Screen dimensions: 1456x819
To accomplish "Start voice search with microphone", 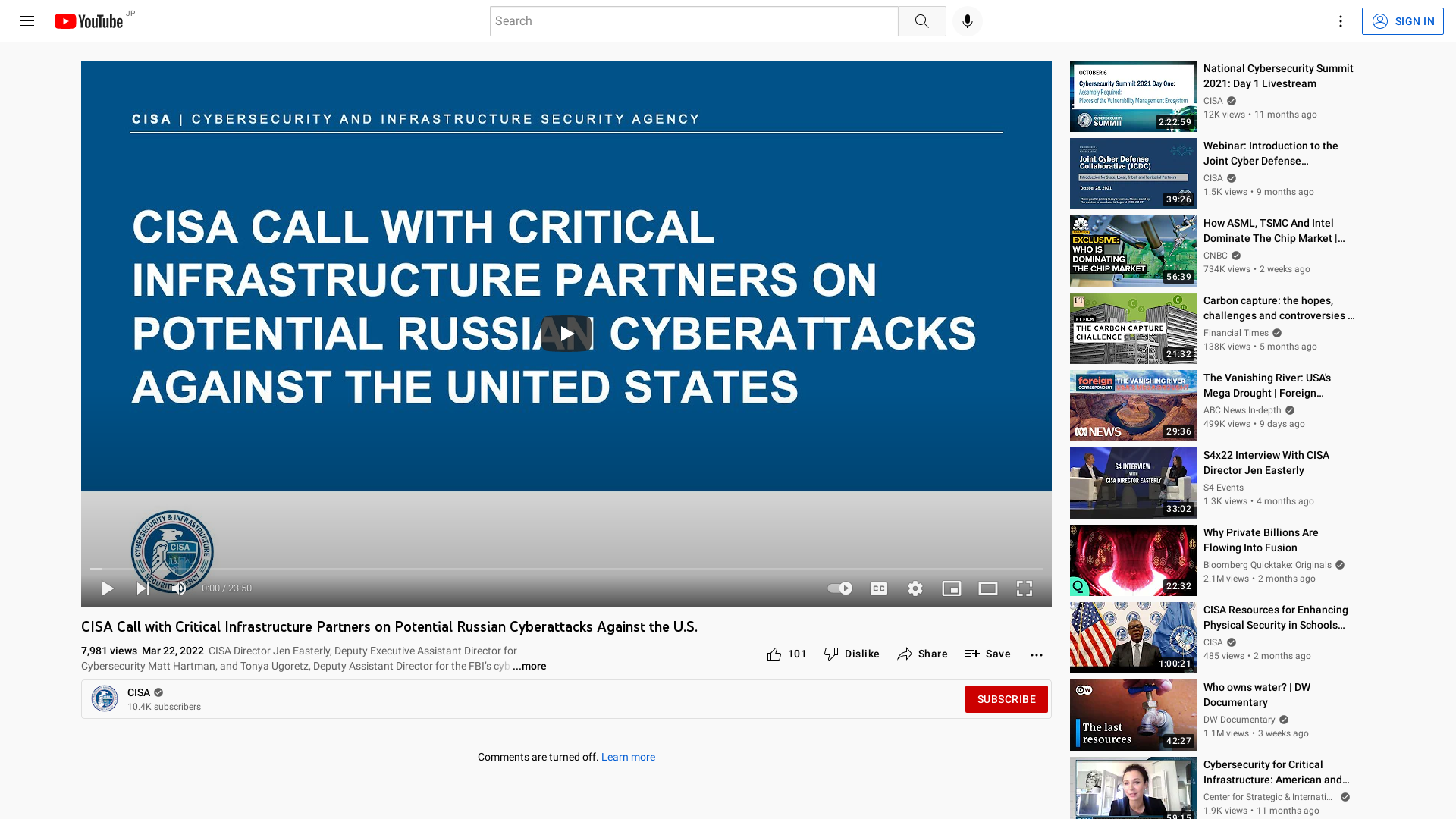I will coord(967,21).
